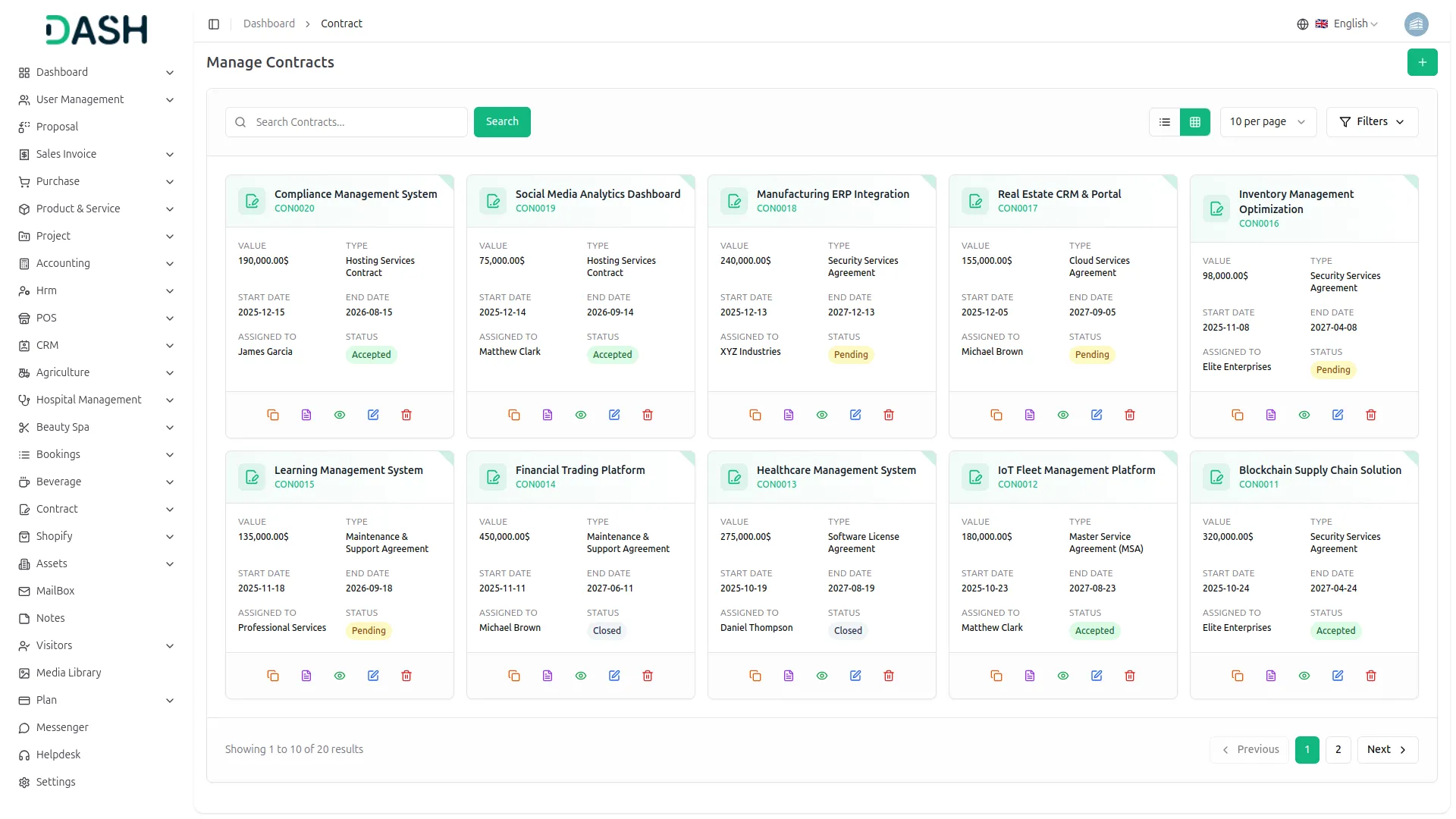Screen dimensions: 1456x819
Task: Delete the Blockchain Supply Chain Solution contract
Action: [x=1371, y=676]
